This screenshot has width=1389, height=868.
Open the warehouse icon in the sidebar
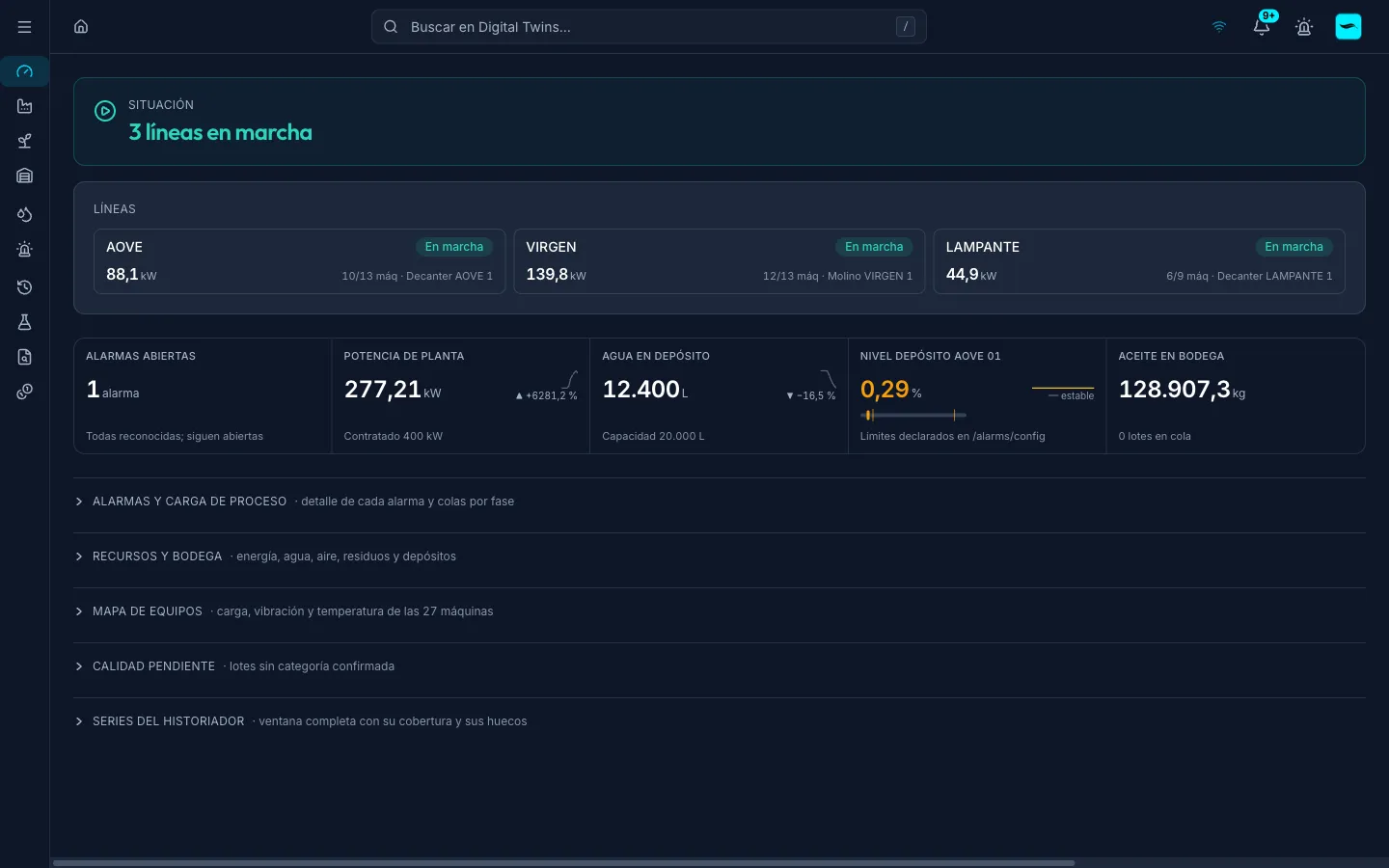[25, 176]
